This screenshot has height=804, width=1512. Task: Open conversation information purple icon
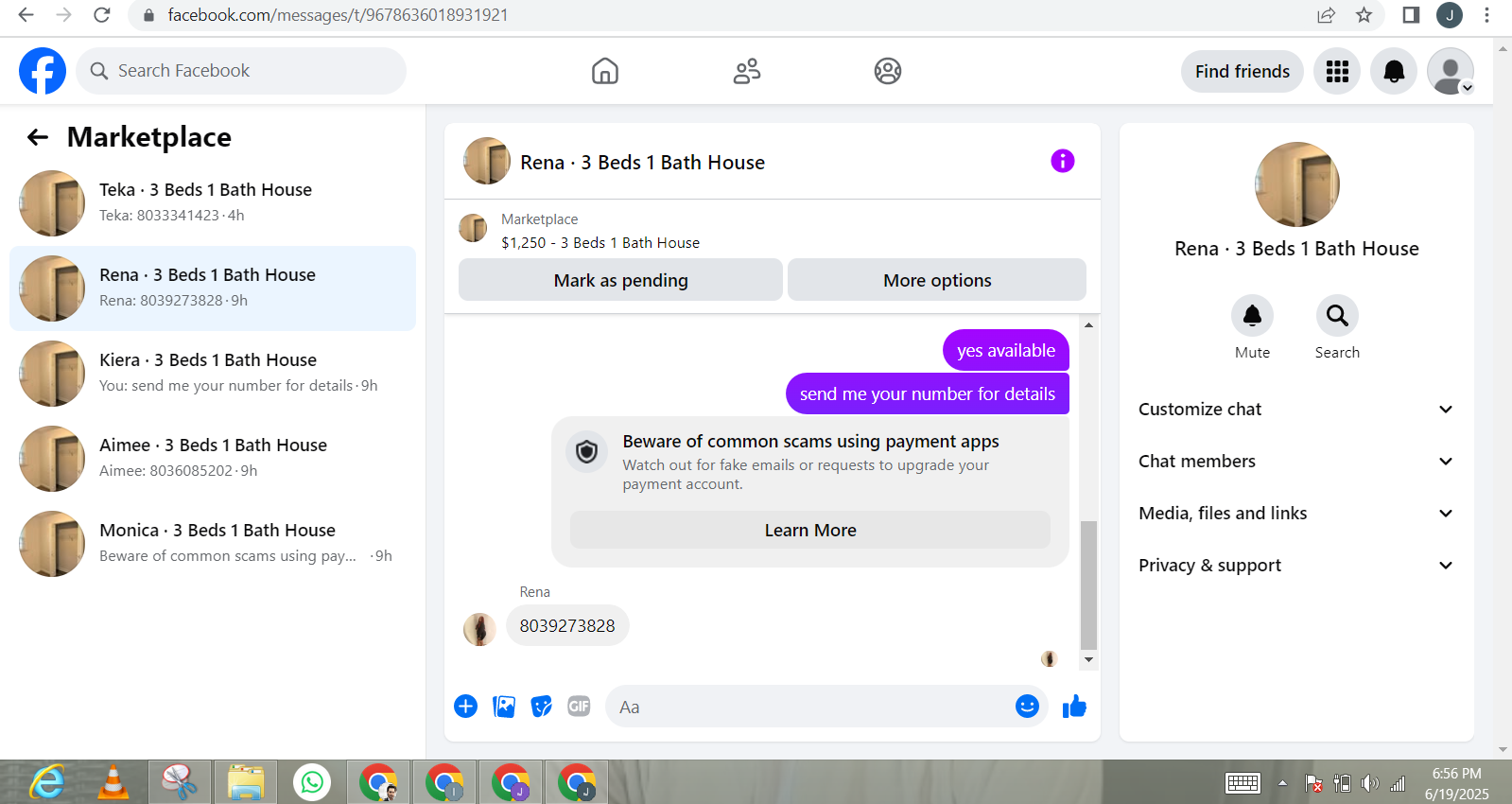click(x=1063, y=161)
